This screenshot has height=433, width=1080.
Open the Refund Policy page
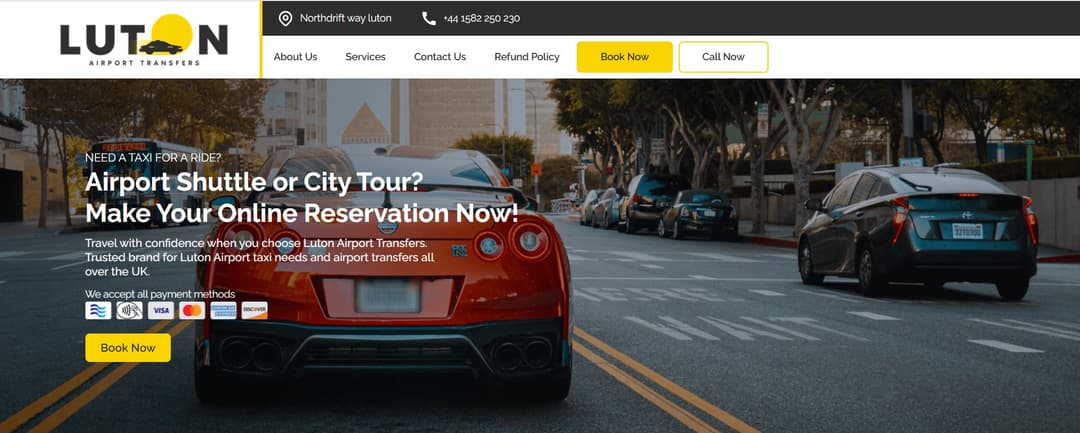click(527, 57)
